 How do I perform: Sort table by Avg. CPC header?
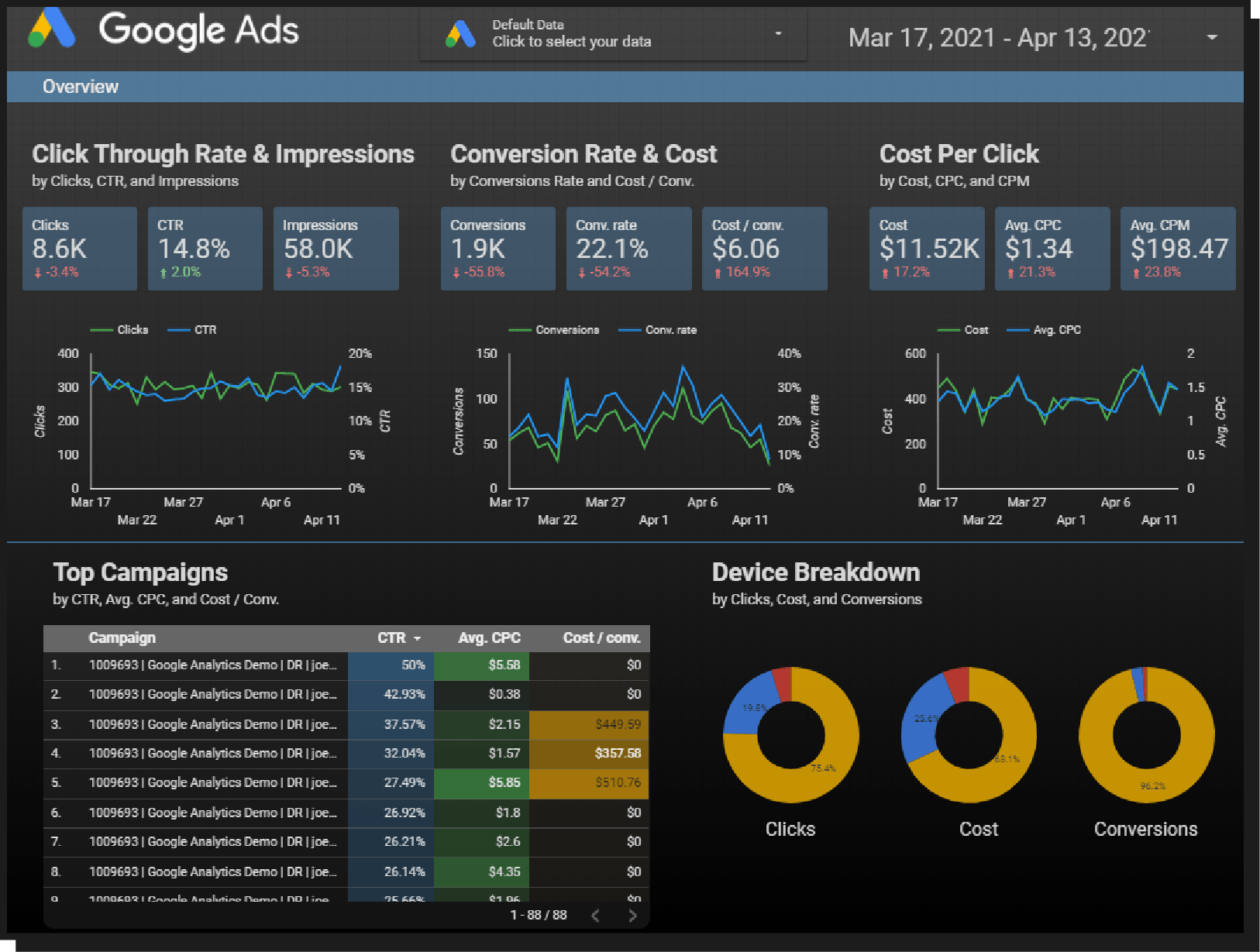click(x=489, y=638)
